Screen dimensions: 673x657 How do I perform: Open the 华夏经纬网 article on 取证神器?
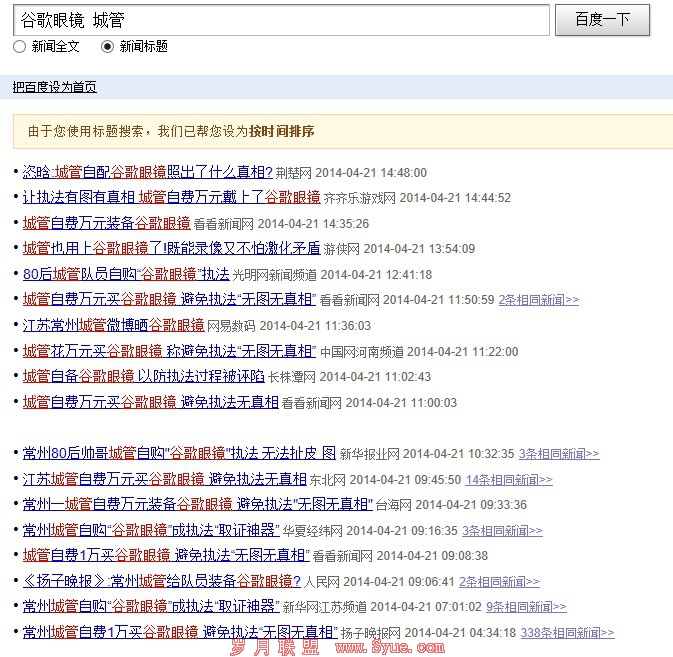pos(151,530)
